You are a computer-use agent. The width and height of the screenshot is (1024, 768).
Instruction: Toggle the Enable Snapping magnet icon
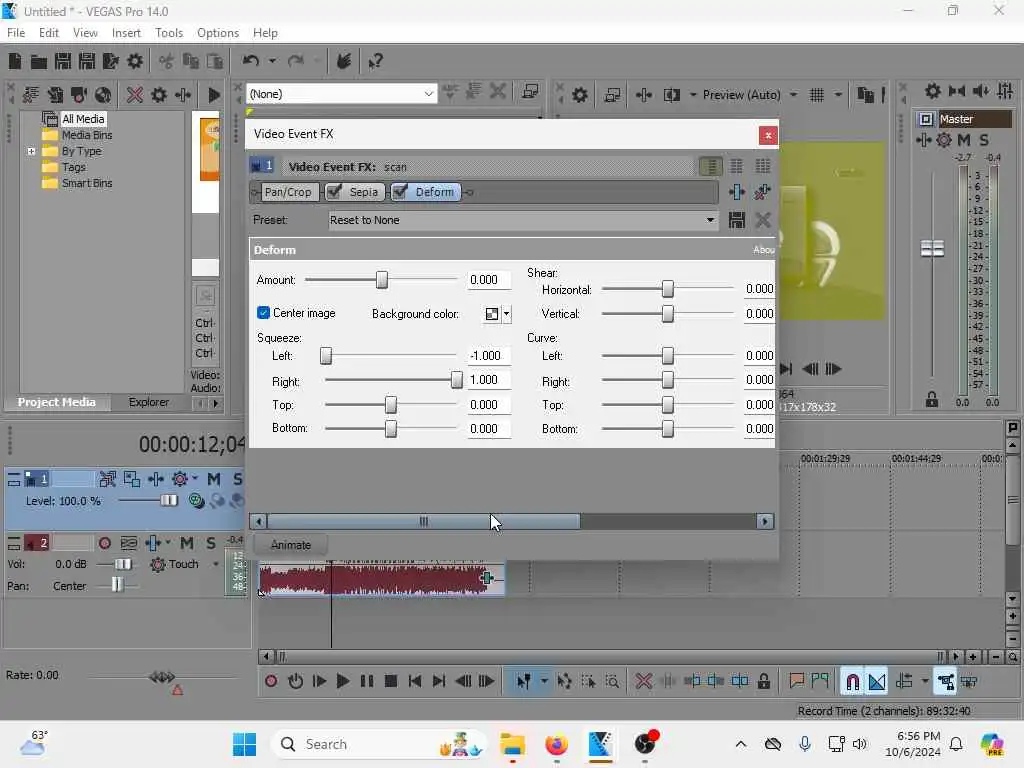click(x=852, y=682)
